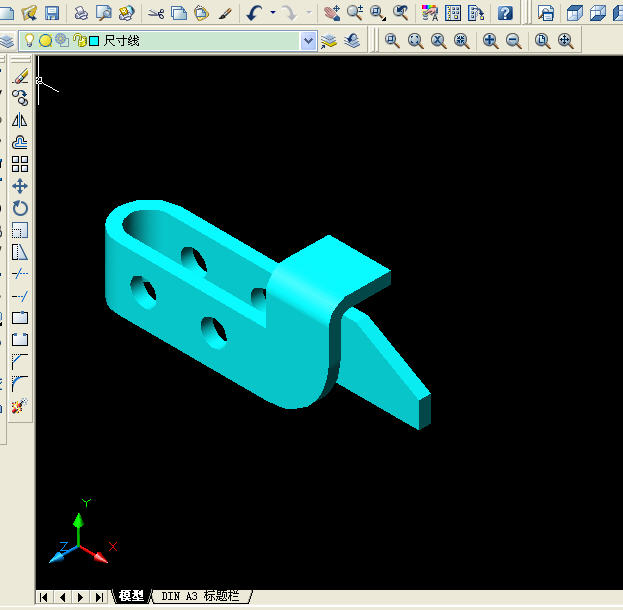The width and height of the screenshot is (623, 610).
Task: Click the Match Properties brush icon
Action: point(224,13)
